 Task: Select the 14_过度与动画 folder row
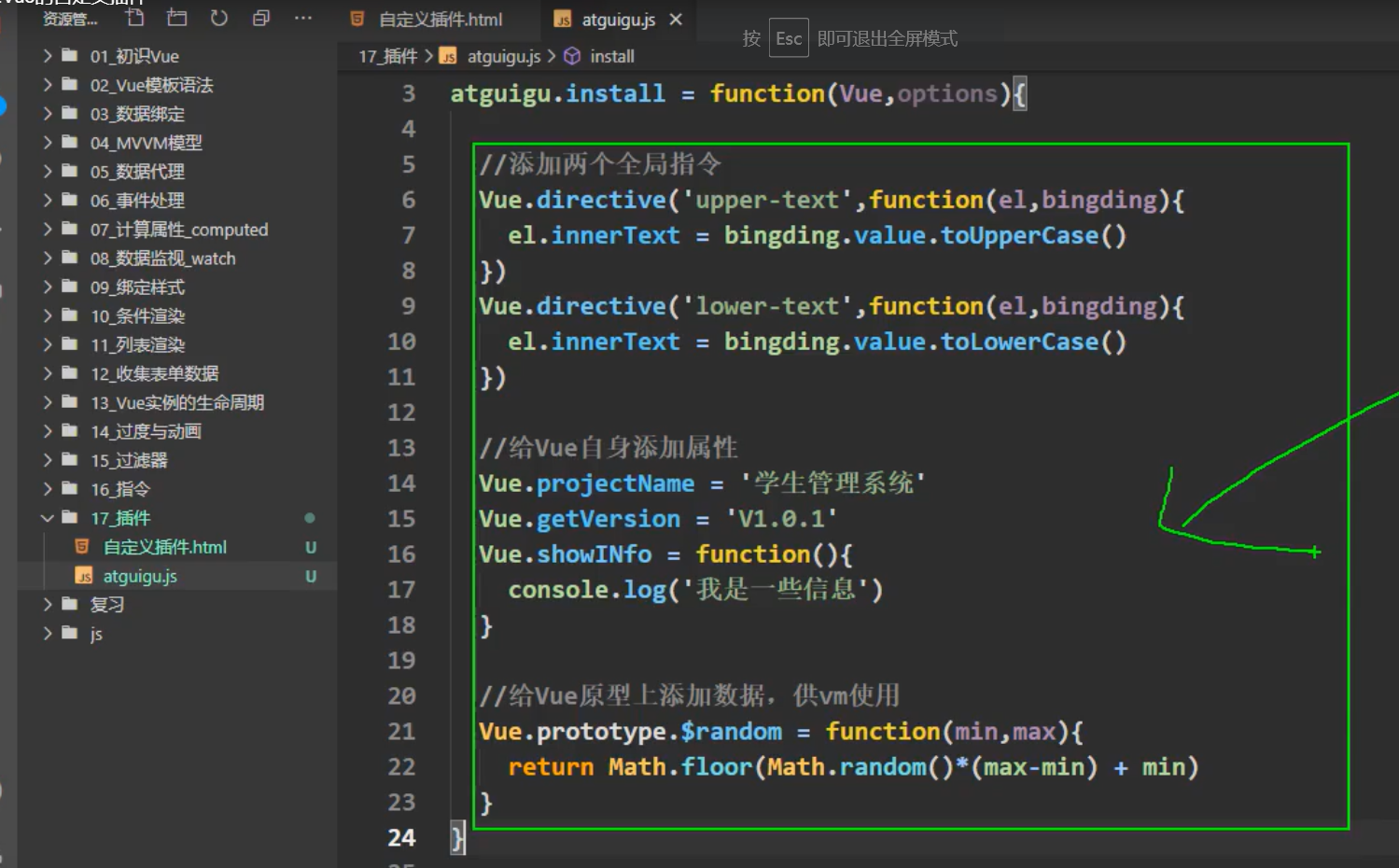177,432
